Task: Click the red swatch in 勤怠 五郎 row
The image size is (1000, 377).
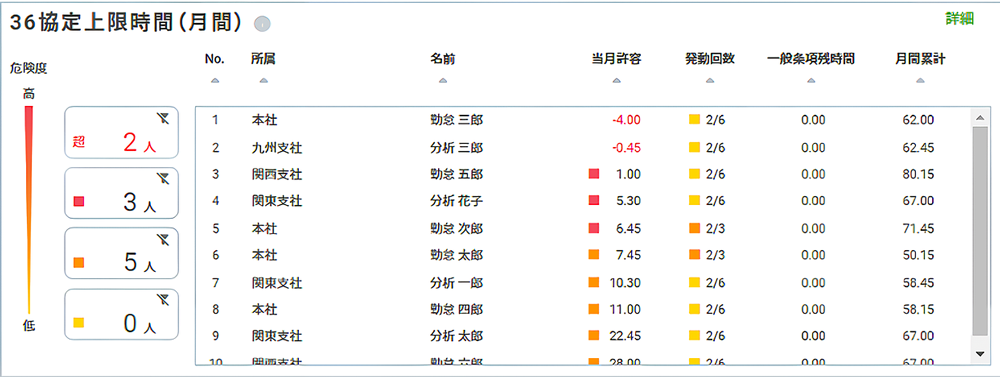Action: point(594,174)
